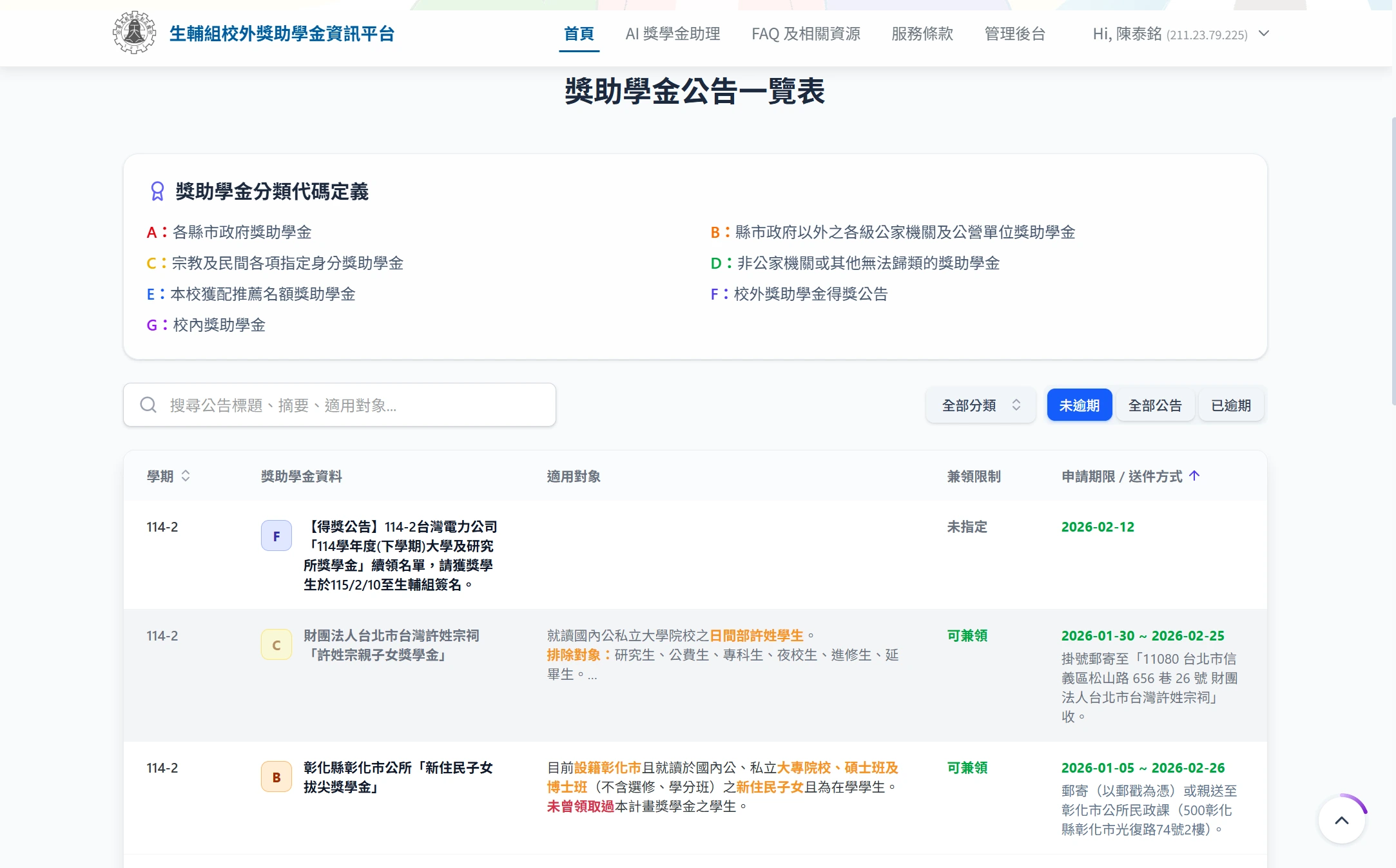
Task: Click the deadline sort arrow icon
Action: 1194,476
